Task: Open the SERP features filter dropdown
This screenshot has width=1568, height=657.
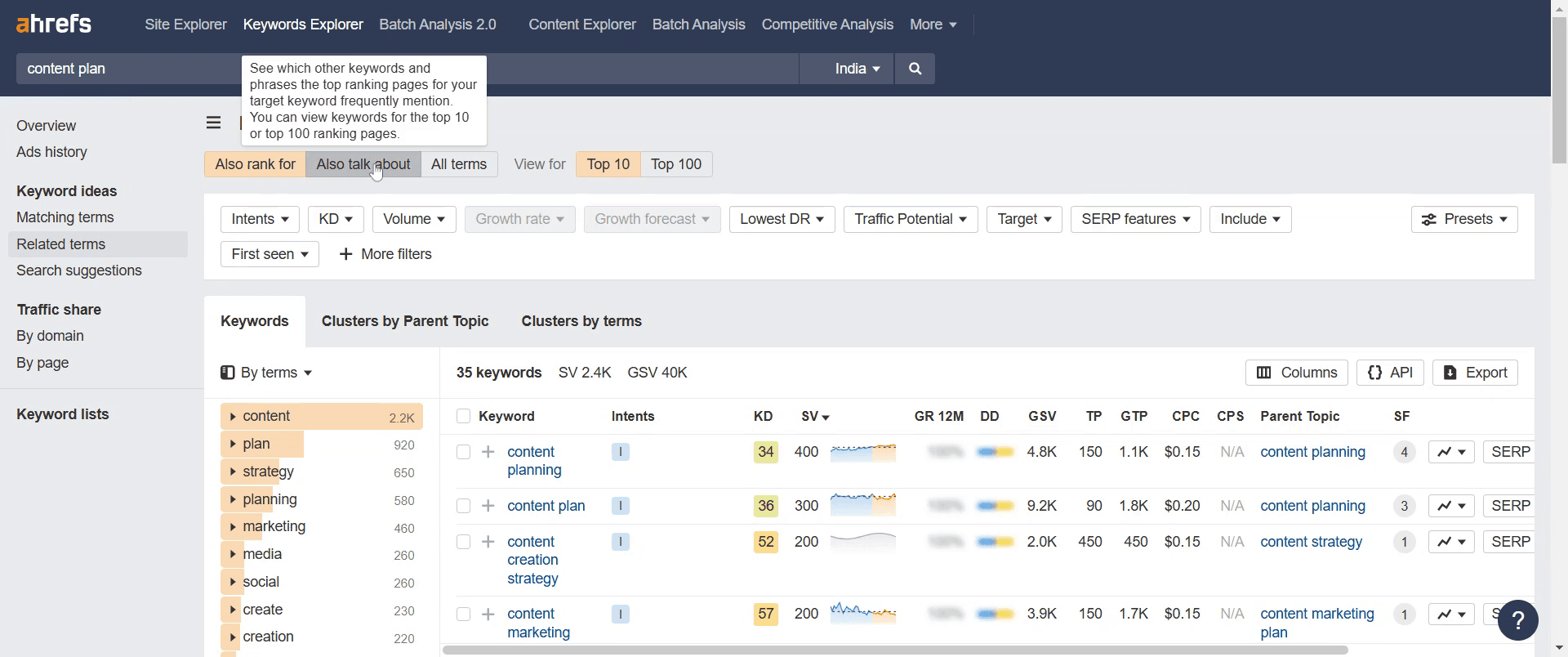Action: 1136,219
